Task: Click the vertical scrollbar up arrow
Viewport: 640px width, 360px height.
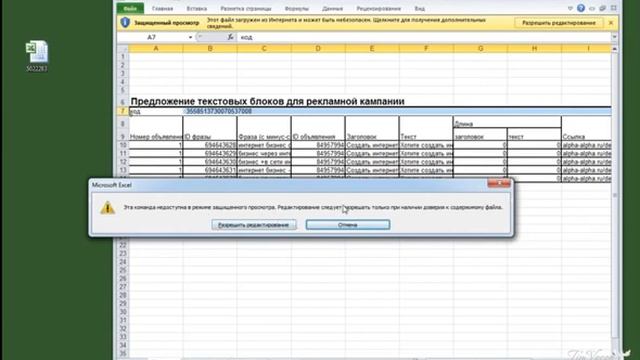Action: [615, 49]
